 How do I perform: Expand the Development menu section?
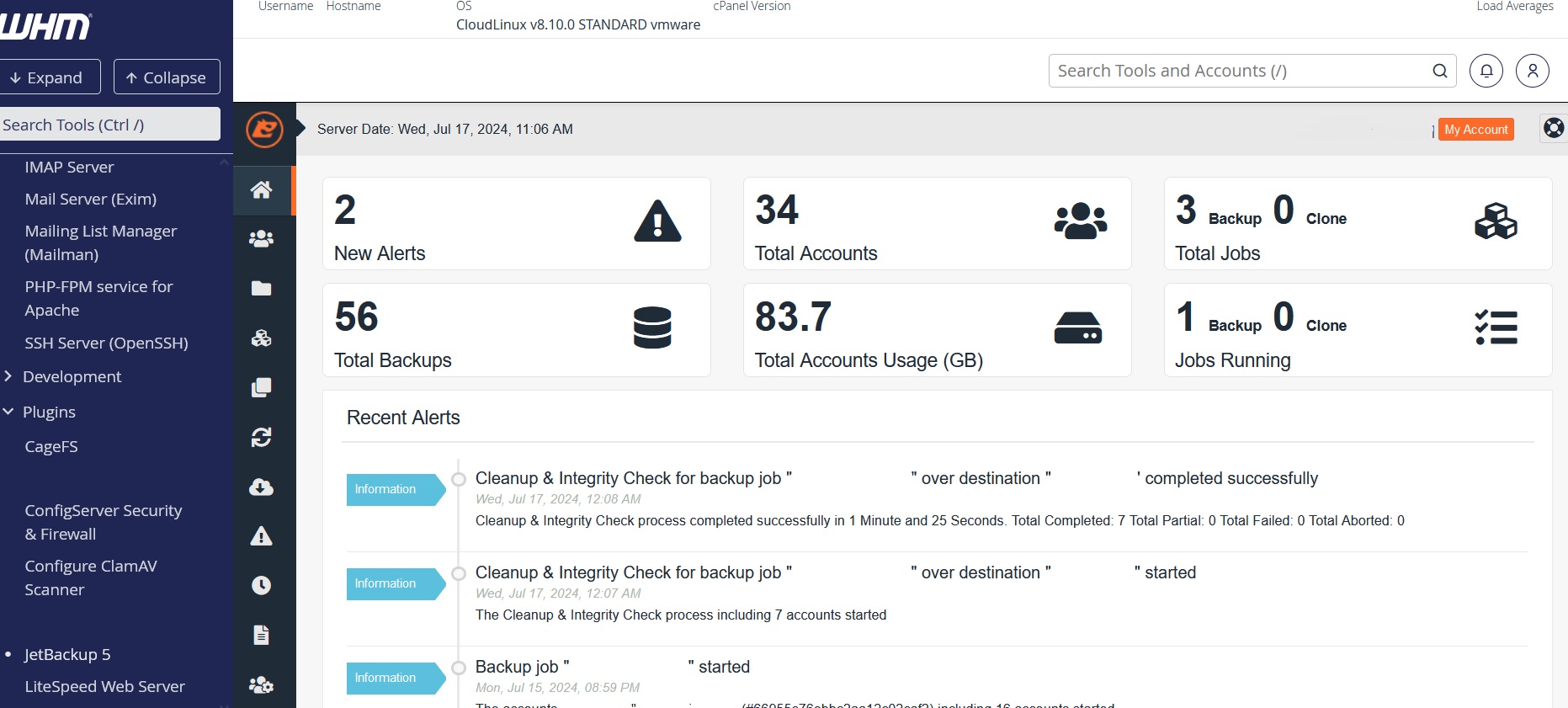[x=71, y=376]
